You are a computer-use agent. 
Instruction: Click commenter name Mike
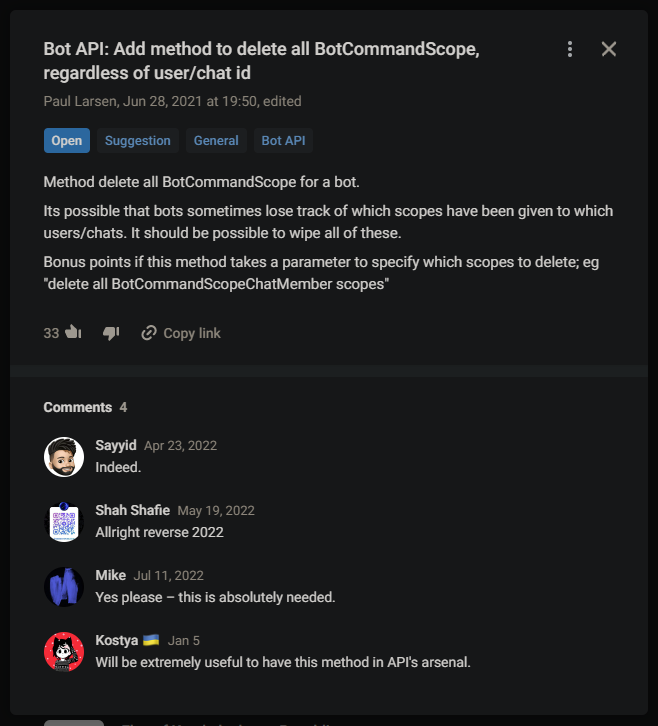[x=111, y=576]
